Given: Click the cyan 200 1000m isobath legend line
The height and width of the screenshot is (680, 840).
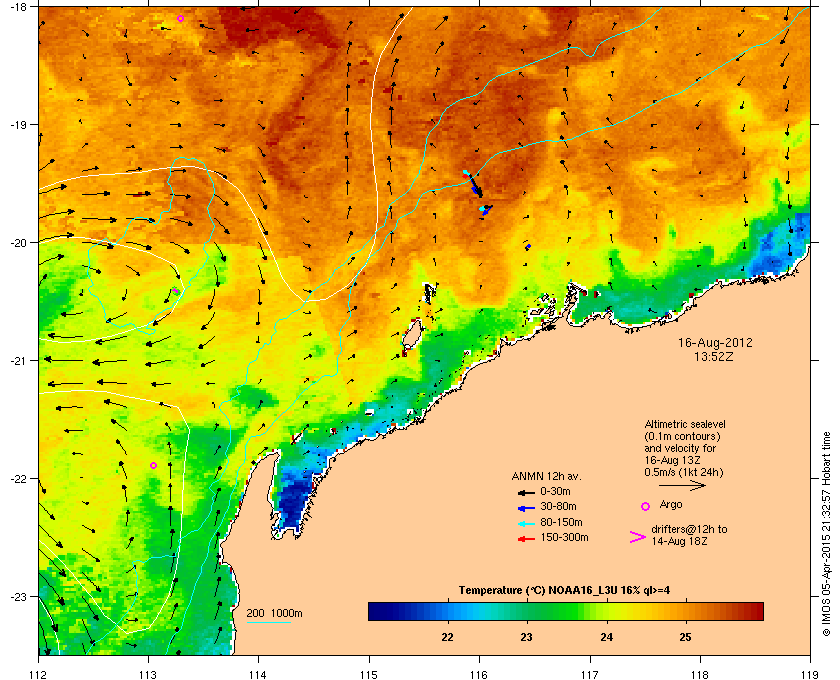Looking at the screenshot, I should pyautogui.click(x=268, y=623).
